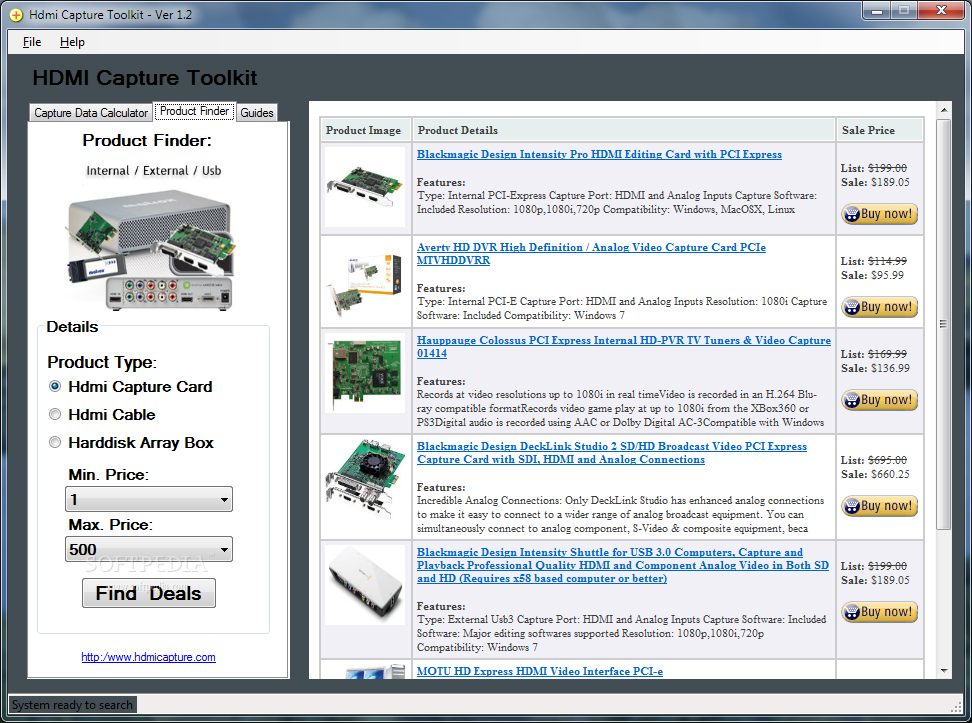The image size is (972, 723).
Task: Select the Product Finder tab
Action: [x=194, y=112]
